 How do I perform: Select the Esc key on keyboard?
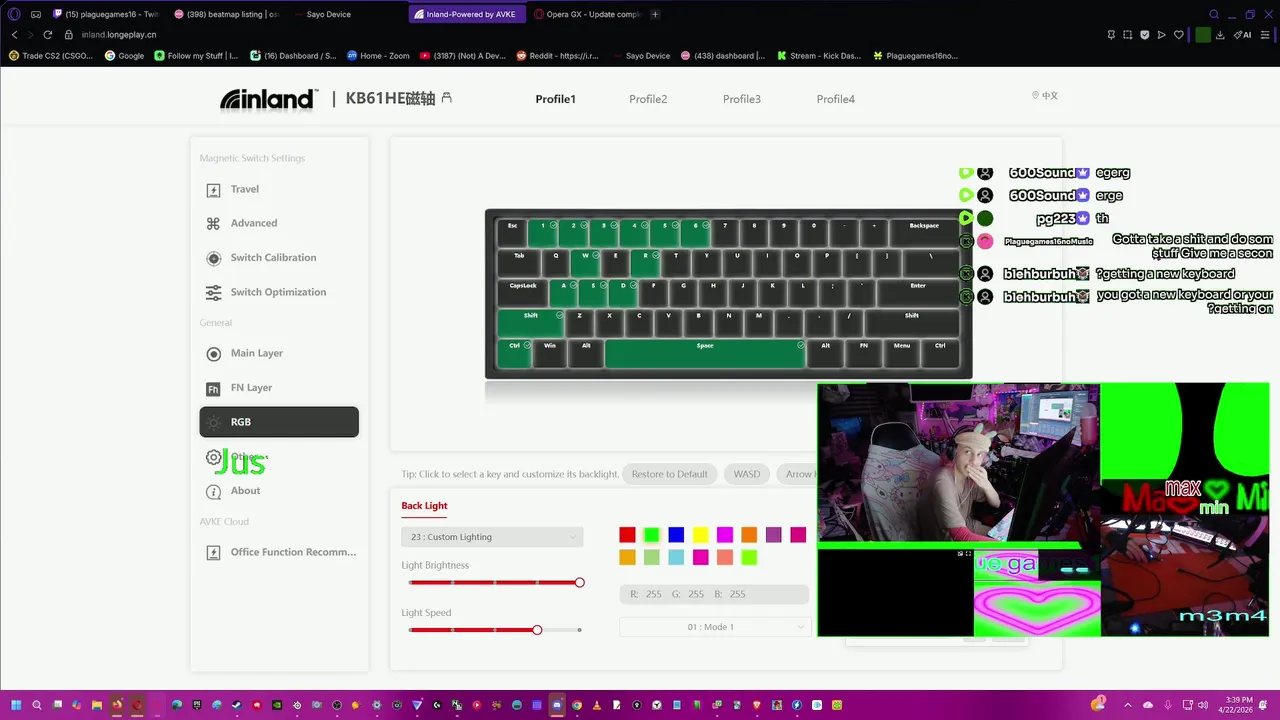(512, 232)
